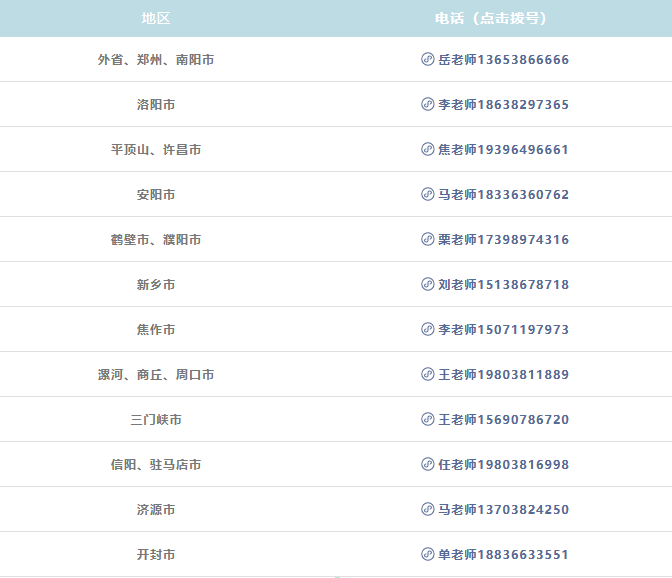
Task: Click link icon beside 任老师19803816998
Action: [x=427, y=464]
